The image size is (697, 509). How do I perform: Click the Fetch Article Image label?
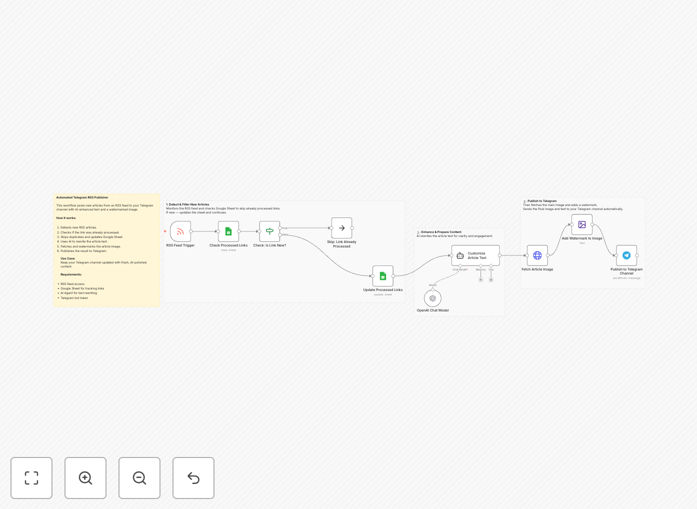click(x=537, y=269)
